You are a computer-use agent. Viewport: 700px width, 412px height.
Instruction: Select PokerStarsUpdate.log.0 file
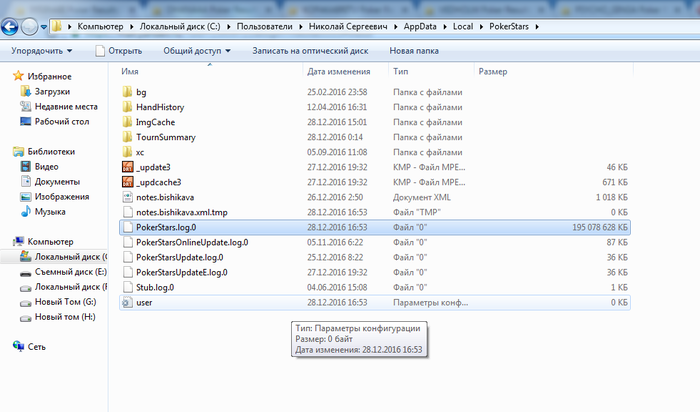pyautogui.click(x=375, y=257)
